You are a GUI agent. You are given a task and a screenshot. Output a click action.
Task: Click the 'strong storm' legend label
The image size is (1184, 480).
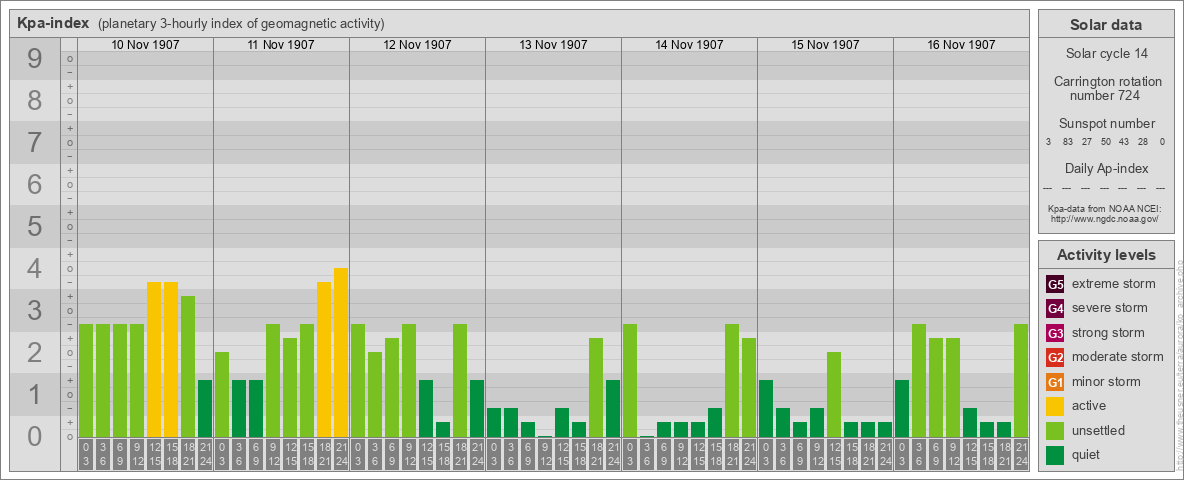click(x=1108, y=332)
